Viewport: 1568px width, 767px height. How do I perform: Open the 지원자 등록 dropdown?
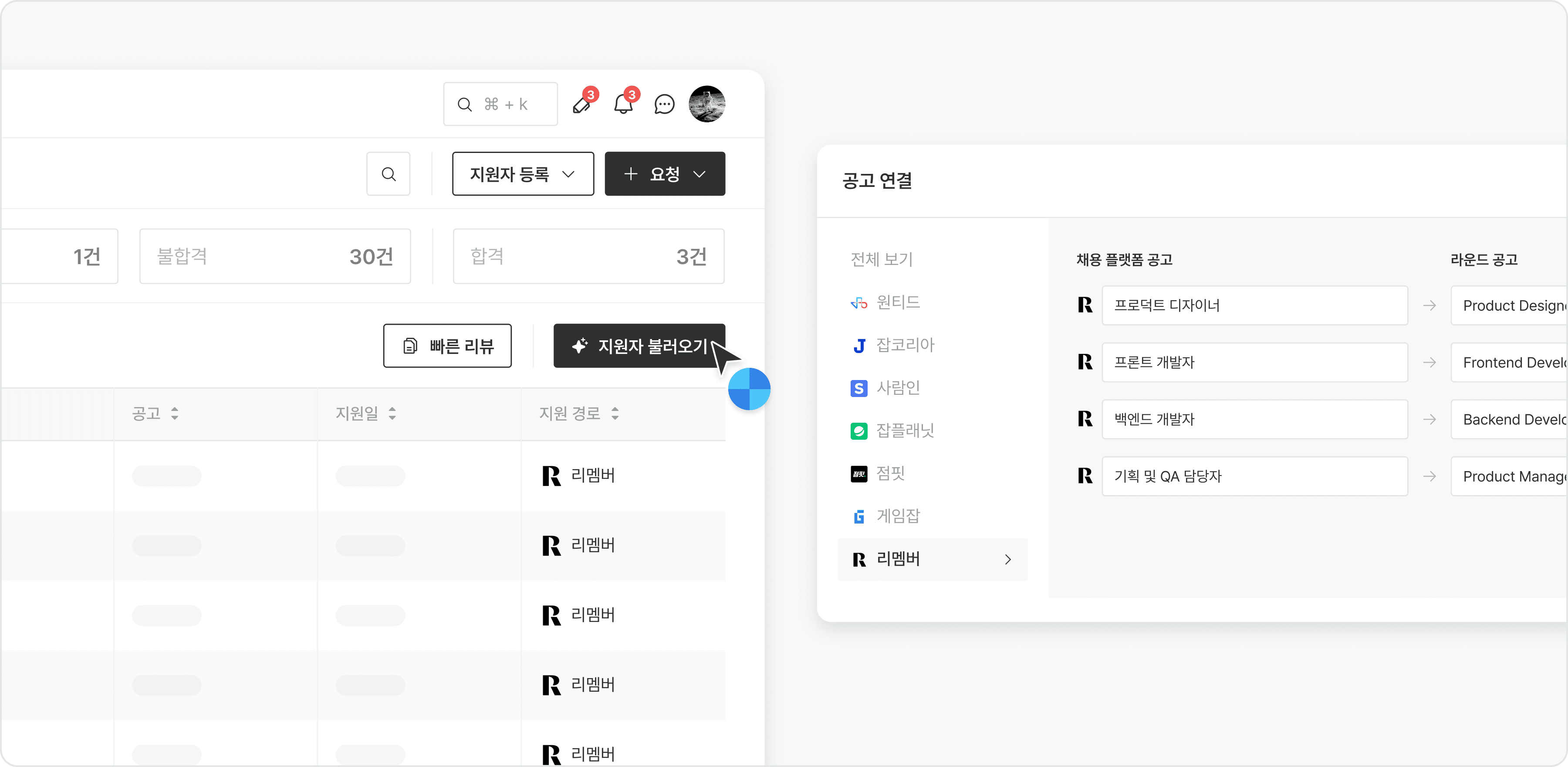click(x=523, y=174)
